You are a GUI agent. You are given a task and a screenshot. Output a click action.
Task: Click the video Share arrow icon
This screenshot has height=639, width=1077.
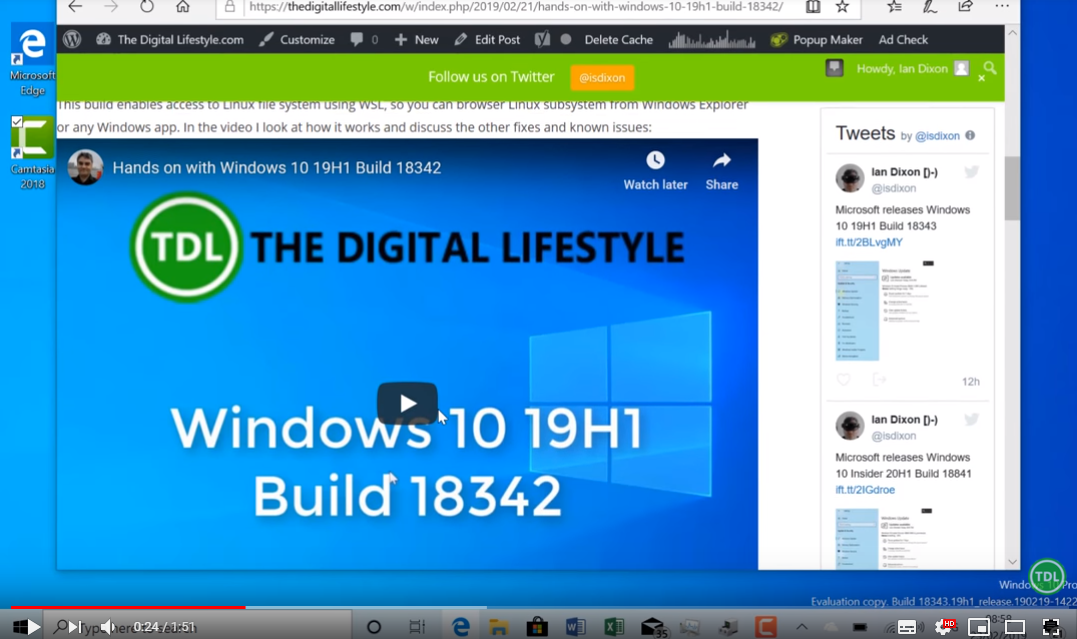(721, 160)
